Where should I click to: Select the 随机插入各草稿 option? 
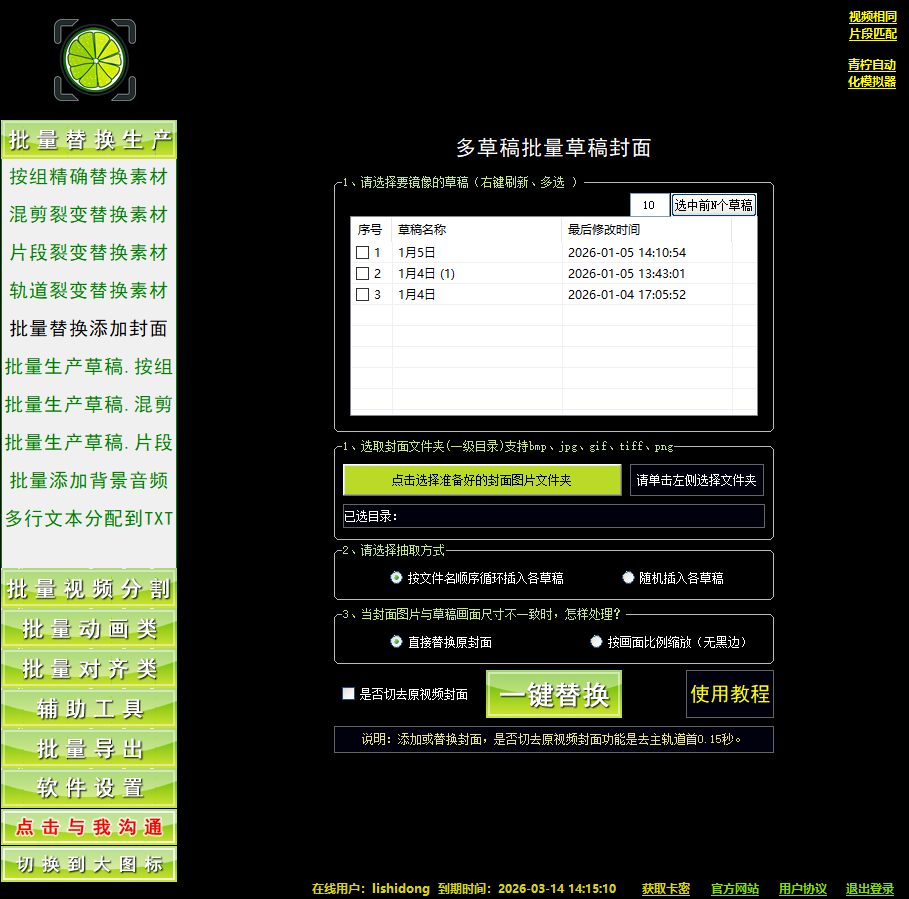pos(628,576)
